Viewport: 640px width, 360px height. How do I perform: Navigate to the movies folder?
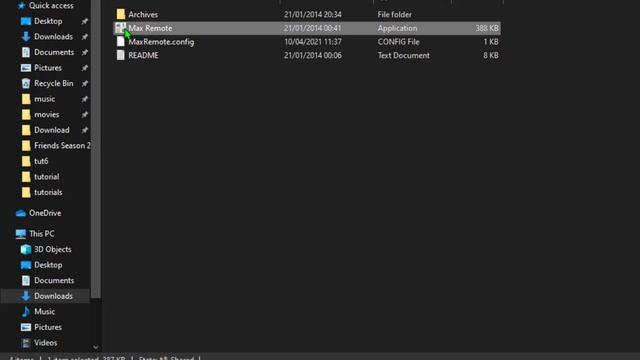[47, 114]
